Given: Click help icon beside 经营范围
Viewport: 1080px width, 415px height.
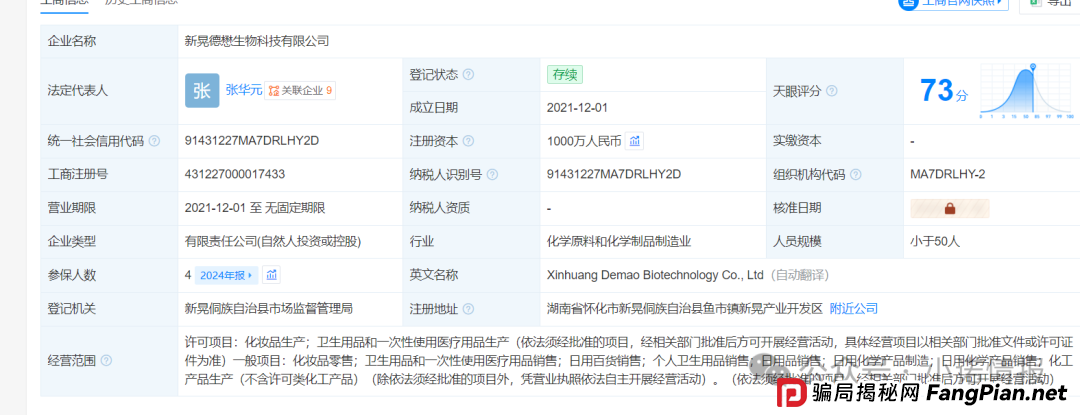Looking at the screenshot, I should (x=106, y=360).
